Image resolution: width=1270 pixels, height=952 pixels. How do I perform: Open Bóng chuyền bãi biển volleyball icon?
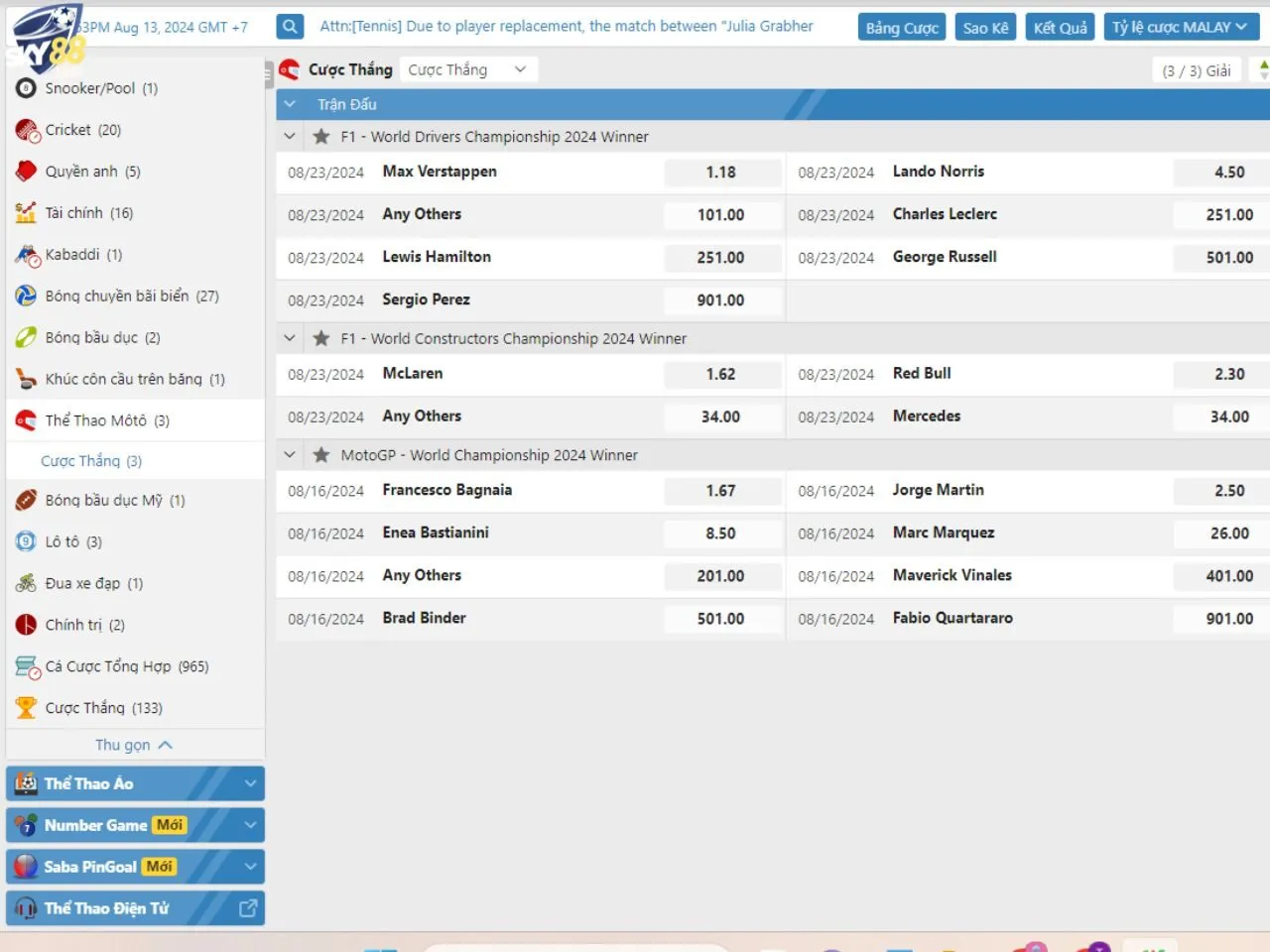[26, 296]
